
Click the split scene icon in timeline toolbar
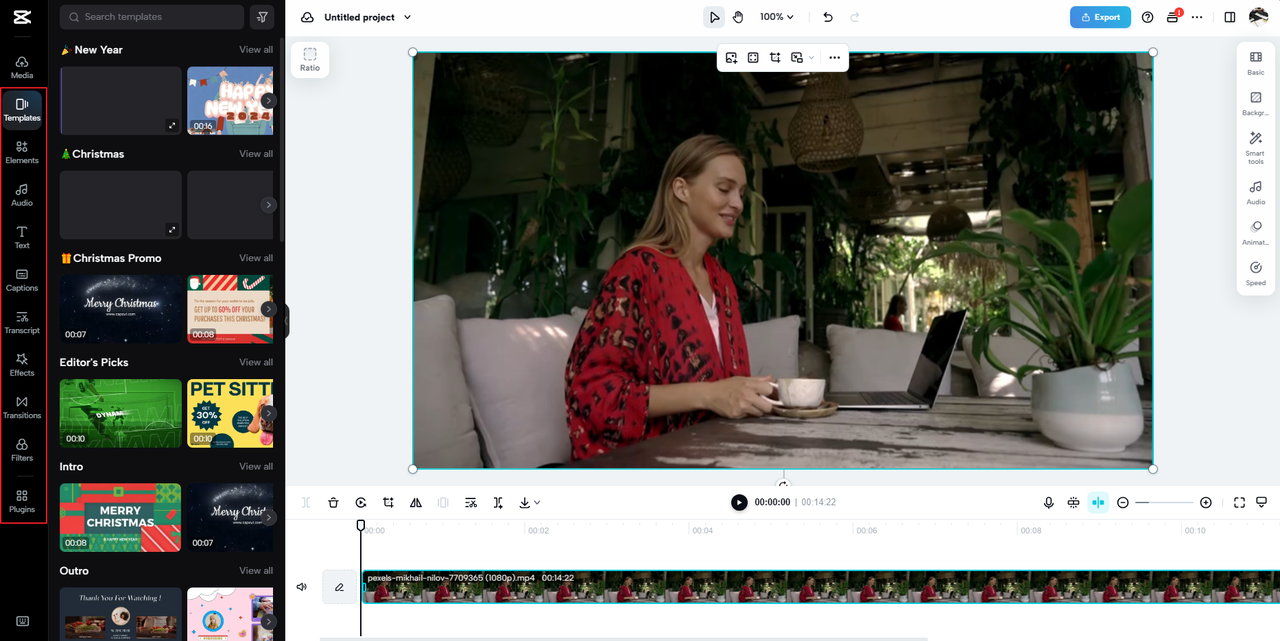(x=498, y=503)
